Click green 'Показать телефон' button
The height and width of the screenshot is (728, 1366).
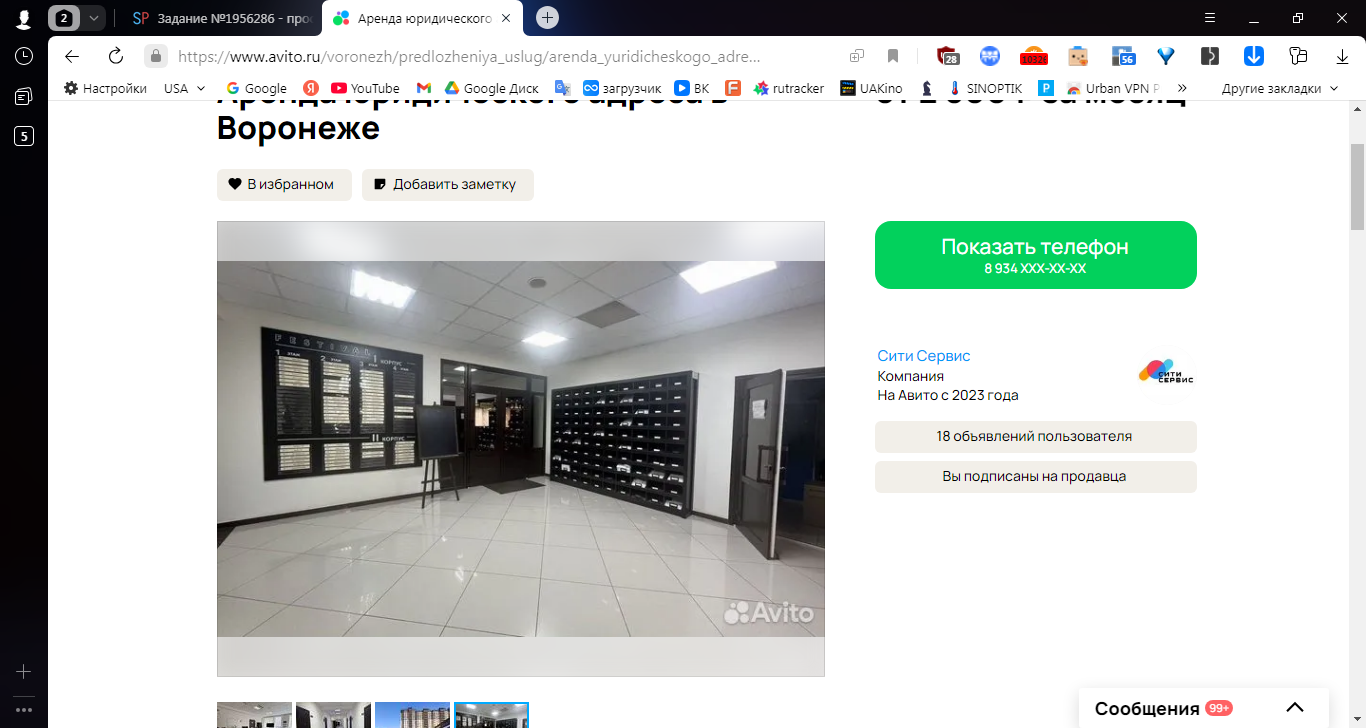[1035, 255]
